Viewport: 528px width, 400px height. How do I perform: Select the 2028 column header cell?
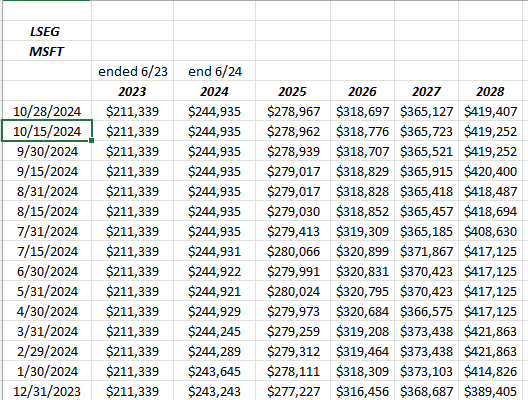pos(490,91)
